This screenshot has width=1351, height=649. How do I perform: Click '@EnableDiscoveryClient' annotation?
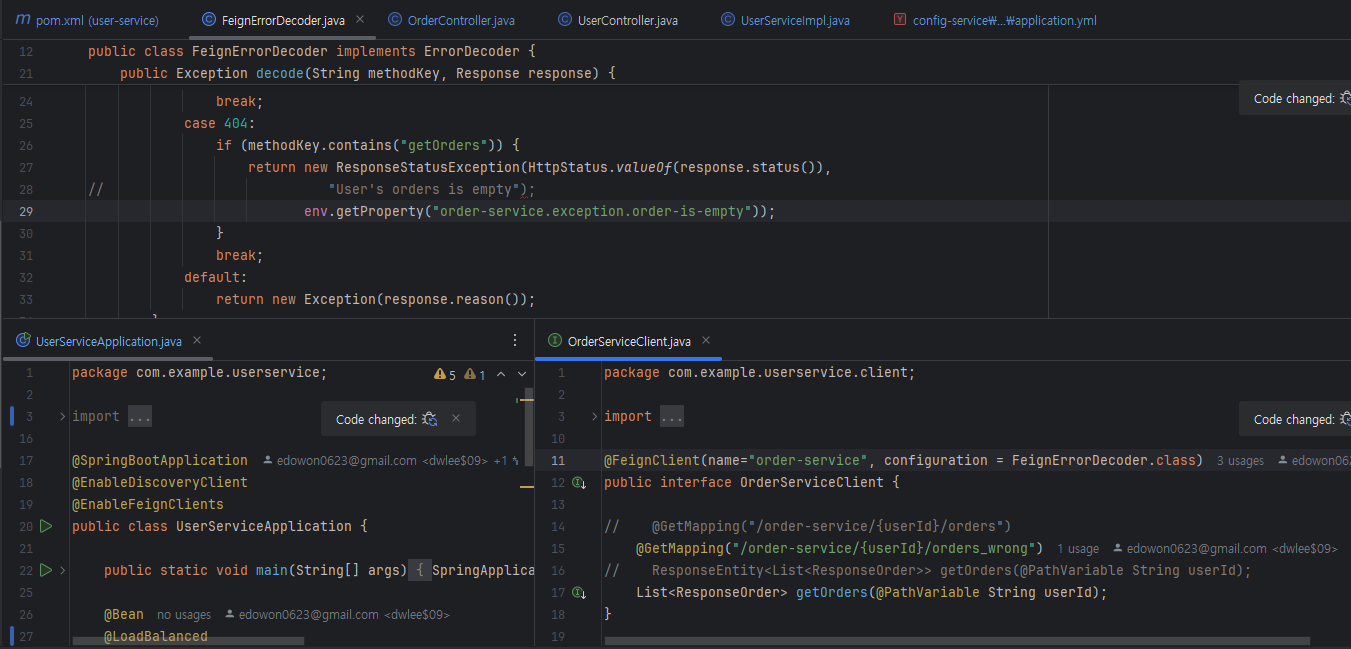[159, 482]
